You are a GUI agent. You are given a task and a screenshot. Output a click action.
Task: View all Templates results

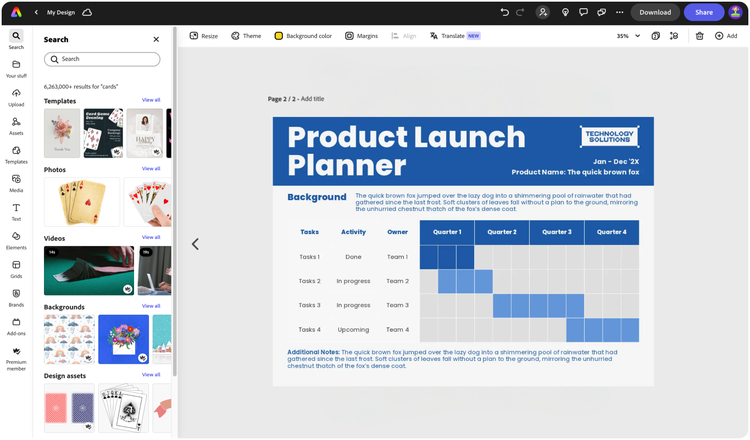pyautogui.click(x=151, y=100)
